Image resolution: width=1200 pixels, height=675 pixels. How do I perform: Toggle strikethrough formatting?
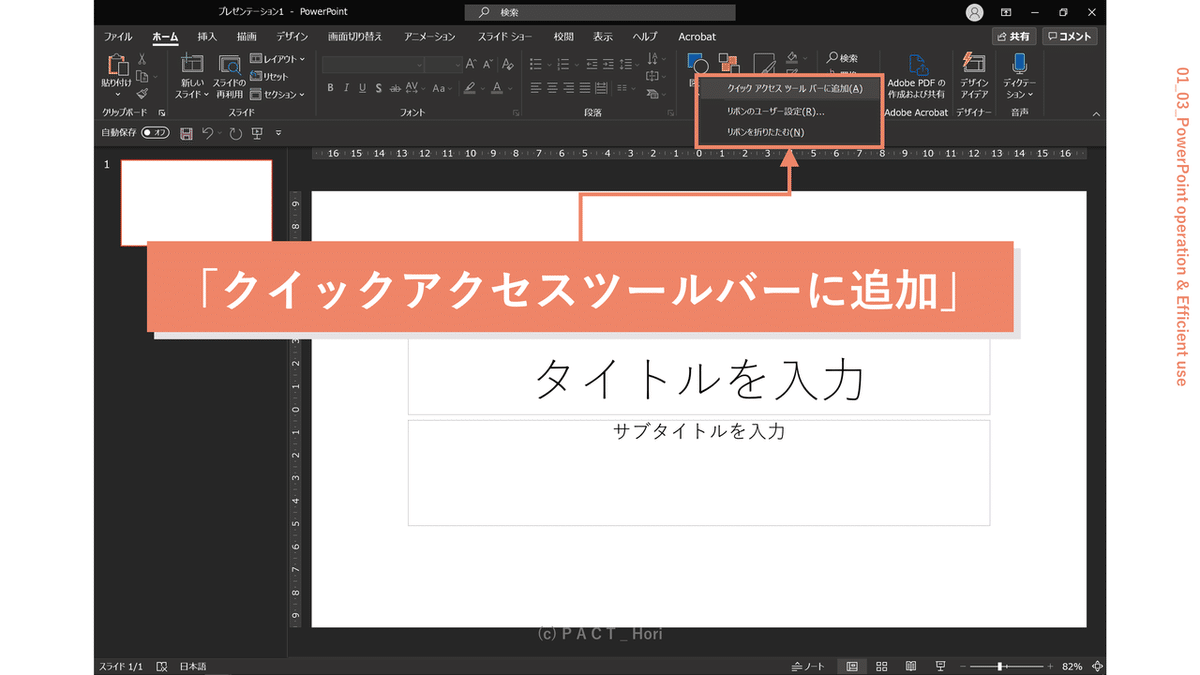[x=396, y=88]
